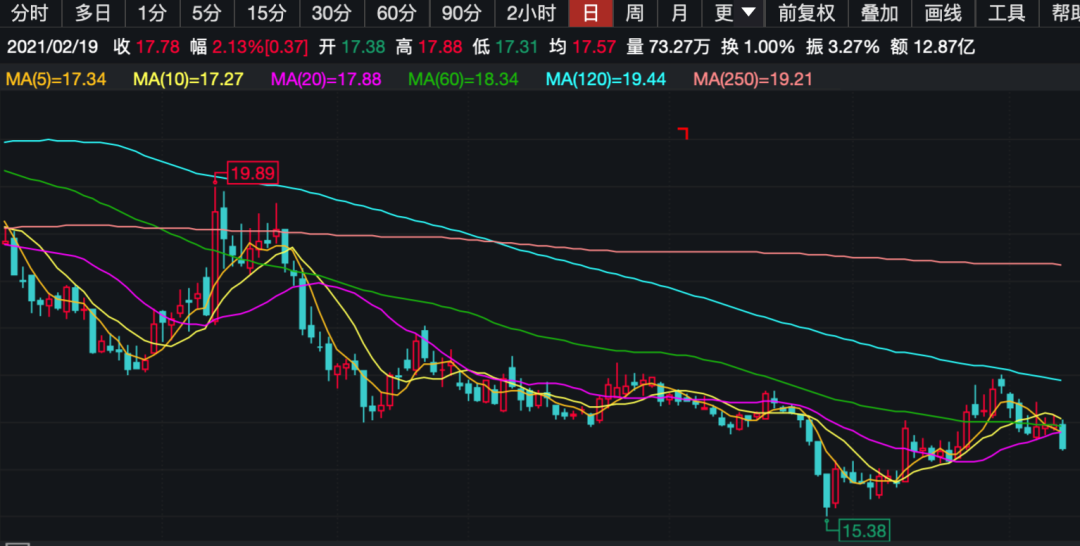
Task: Switch to the 月 monthly chart
Action: (679, 13)
